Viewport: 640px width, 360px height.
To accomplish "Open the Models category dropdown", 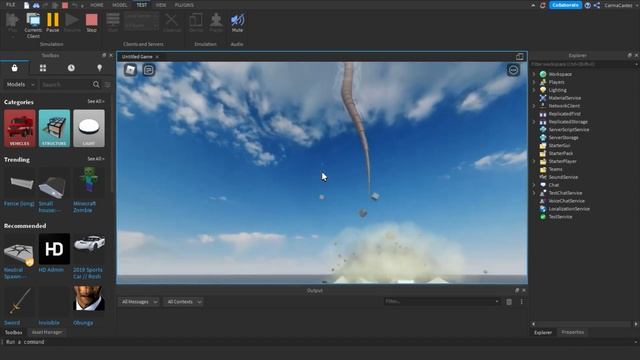I will pos(20,84).
